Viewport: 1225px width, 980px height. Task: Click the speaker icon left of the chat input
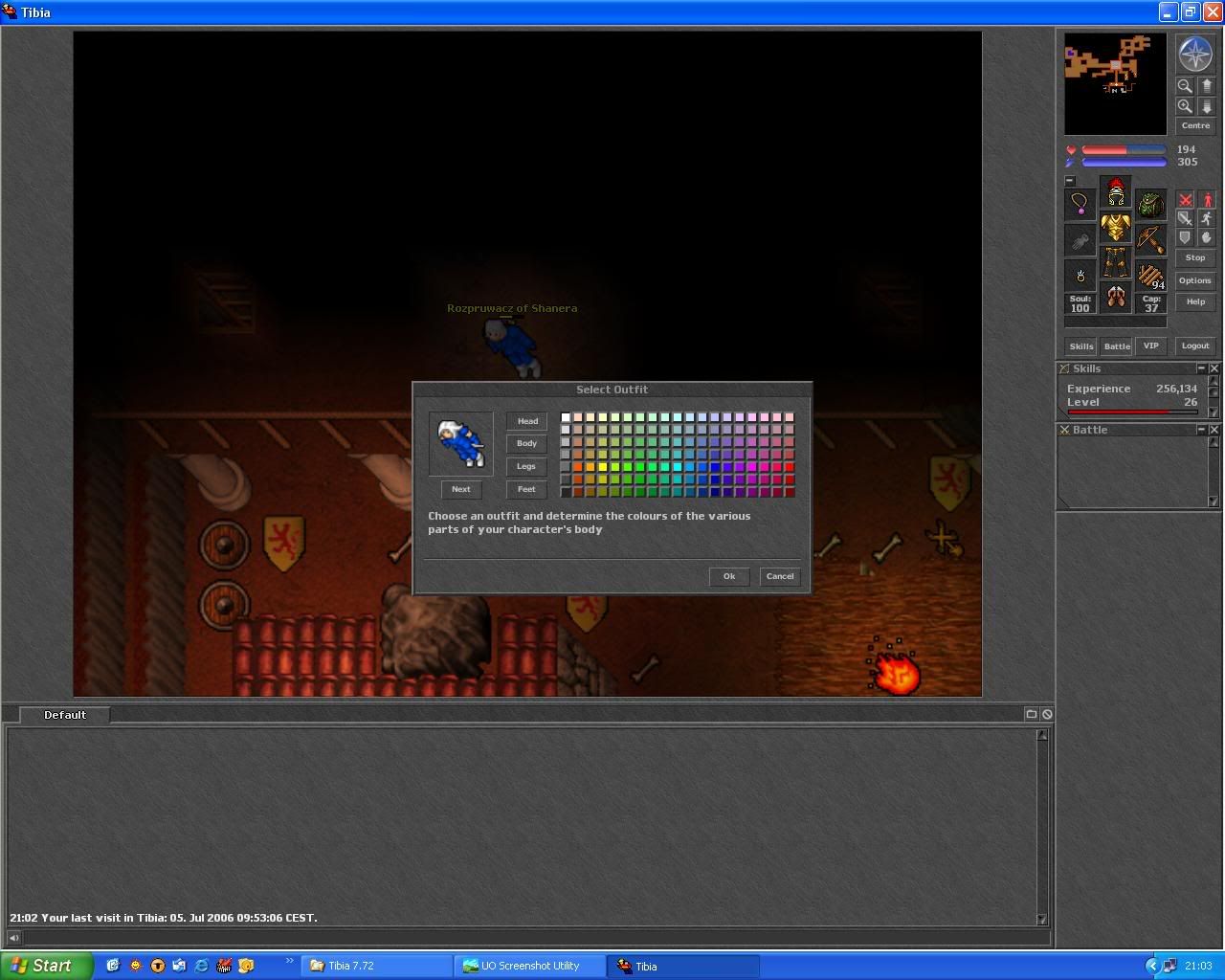coord(13,938)
